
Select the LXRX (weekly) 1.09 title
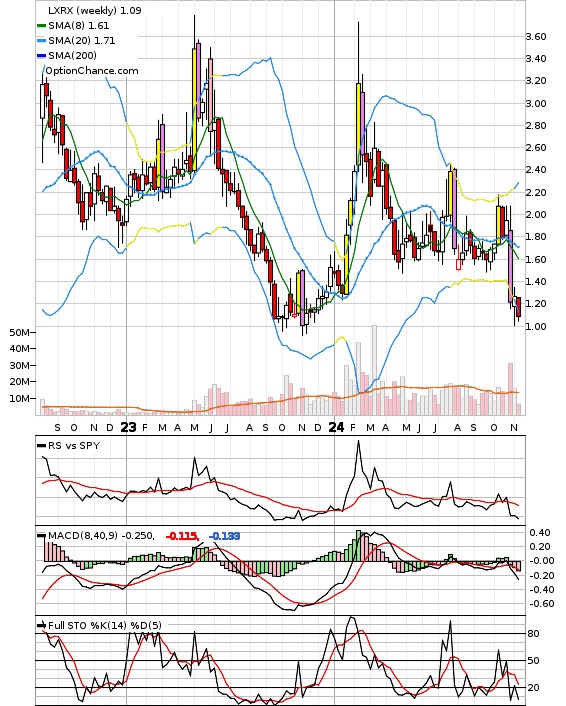[95, 10]
